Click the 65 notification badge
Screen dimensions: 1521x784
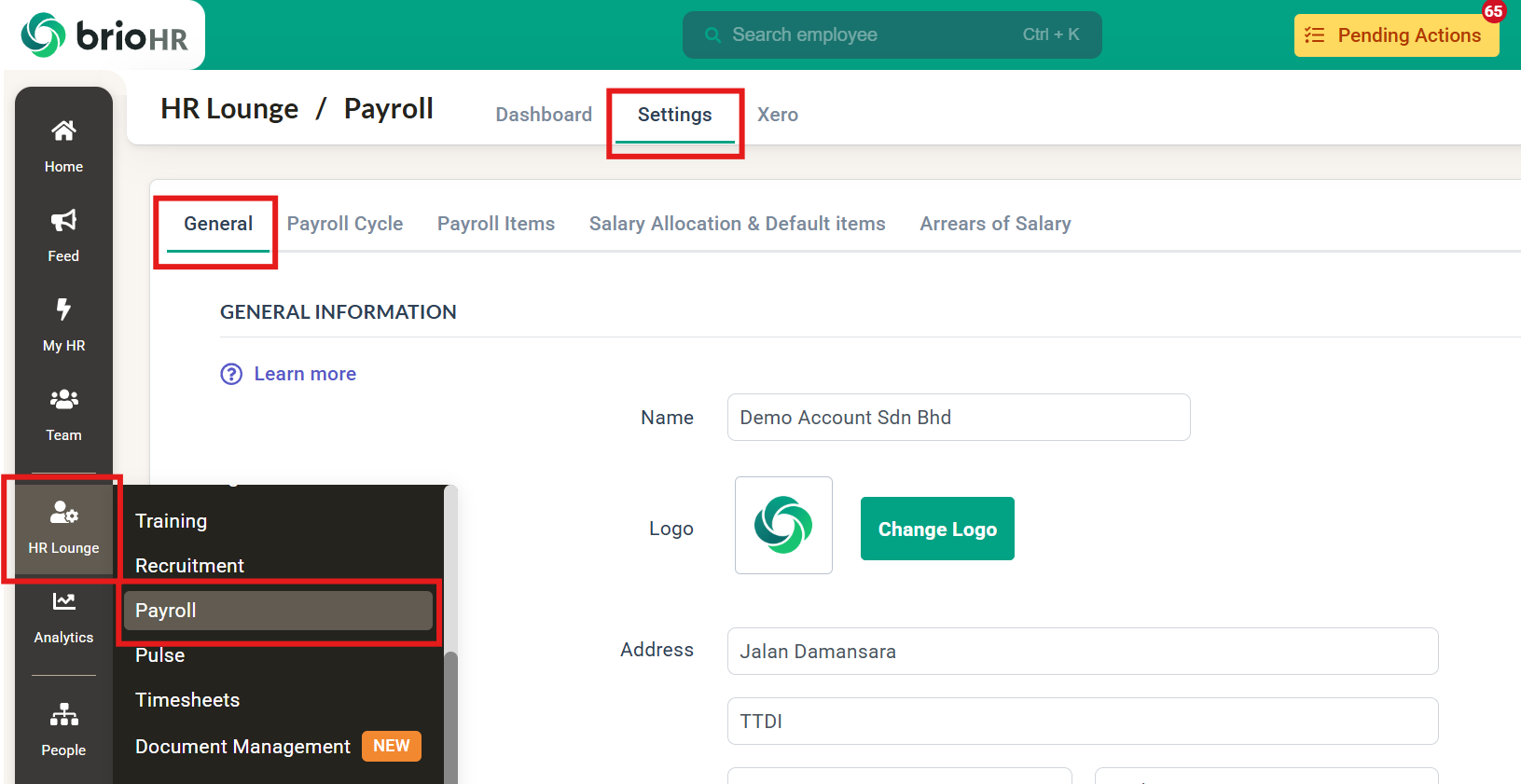1493,11
